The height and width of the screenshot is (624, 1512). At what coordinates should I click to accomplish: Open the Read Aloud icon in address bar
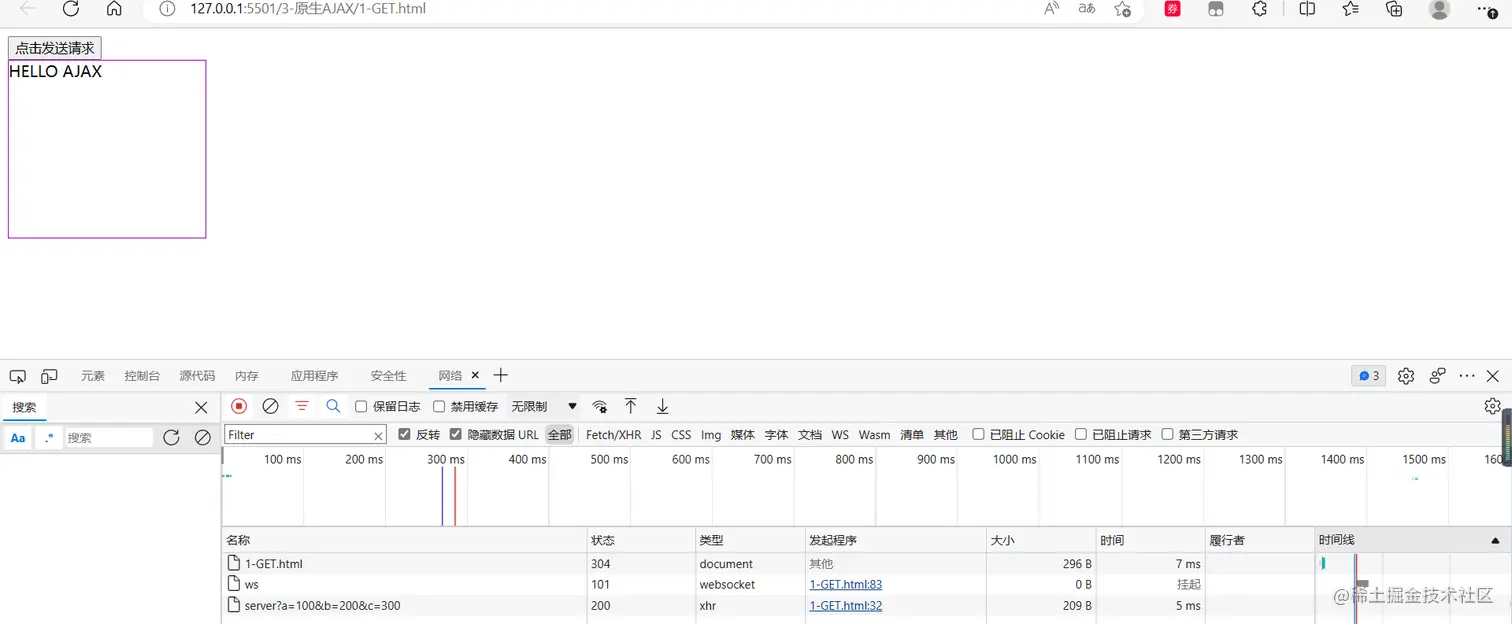(1052, 9)
